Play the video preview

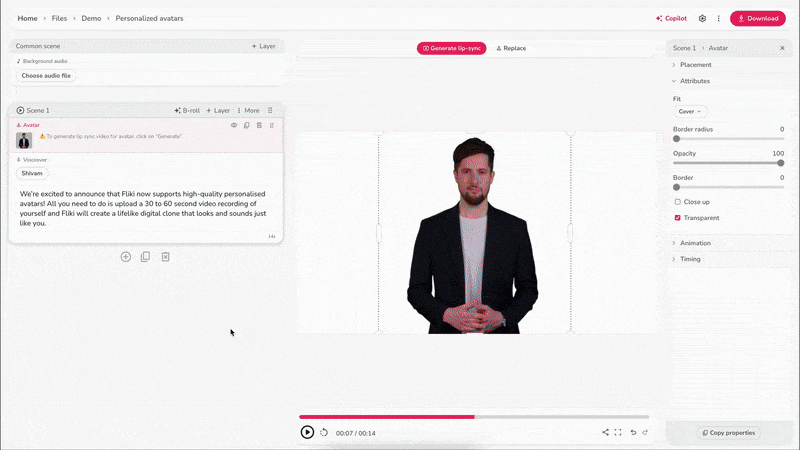pos(307,432)
